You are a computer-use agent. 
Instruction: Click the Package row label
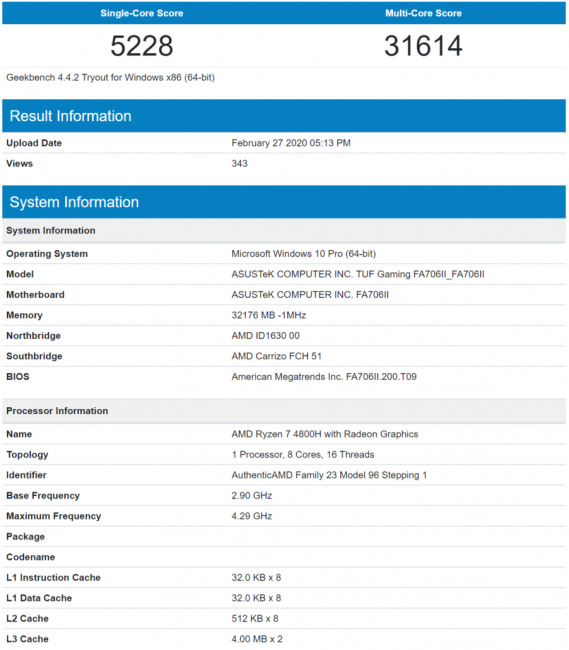[x=25, y=536]
